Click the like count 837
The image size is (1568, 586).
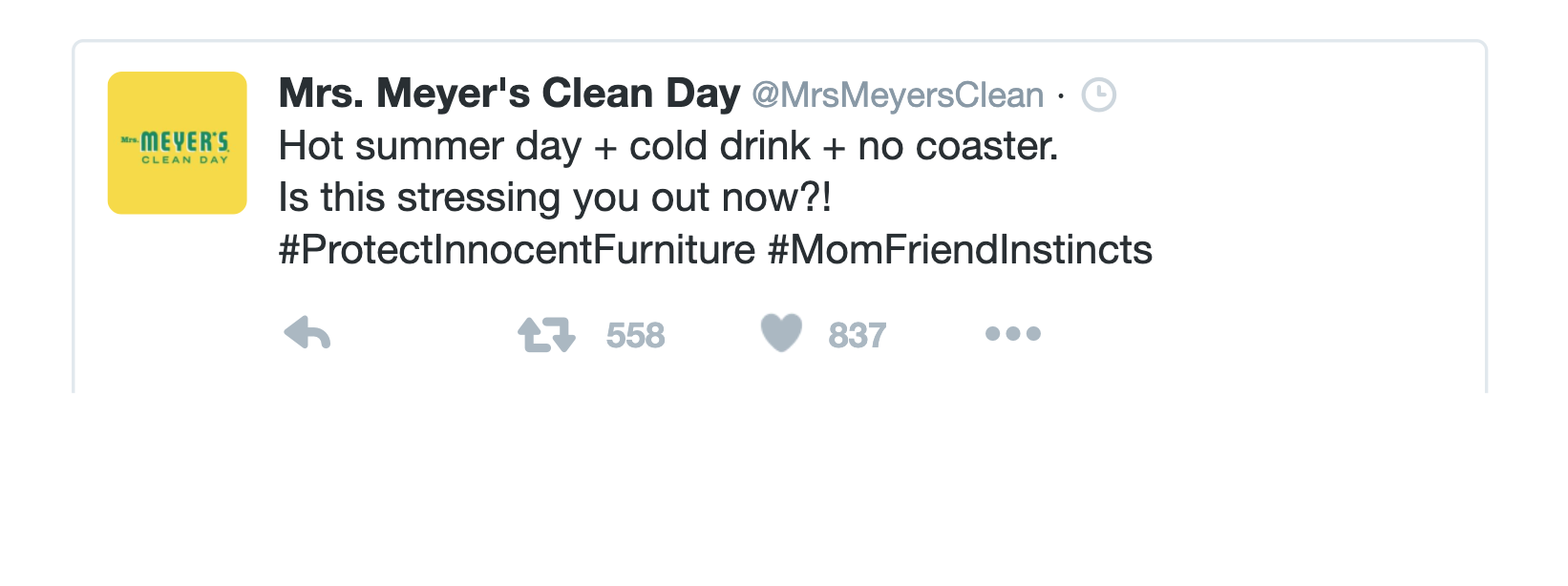pos(858,335)
